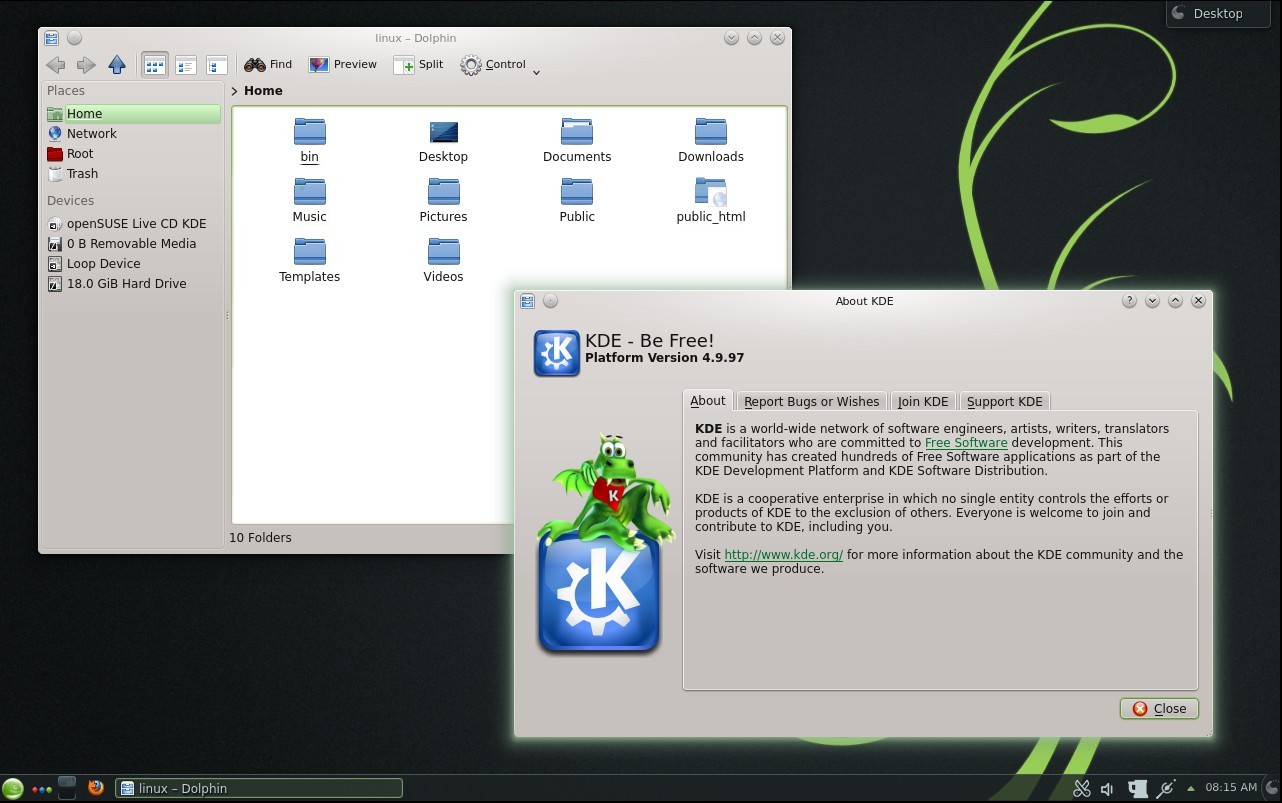The image size is (1282, 803).
Task: Follow the Free Software link
Action: tap(966, 443)
